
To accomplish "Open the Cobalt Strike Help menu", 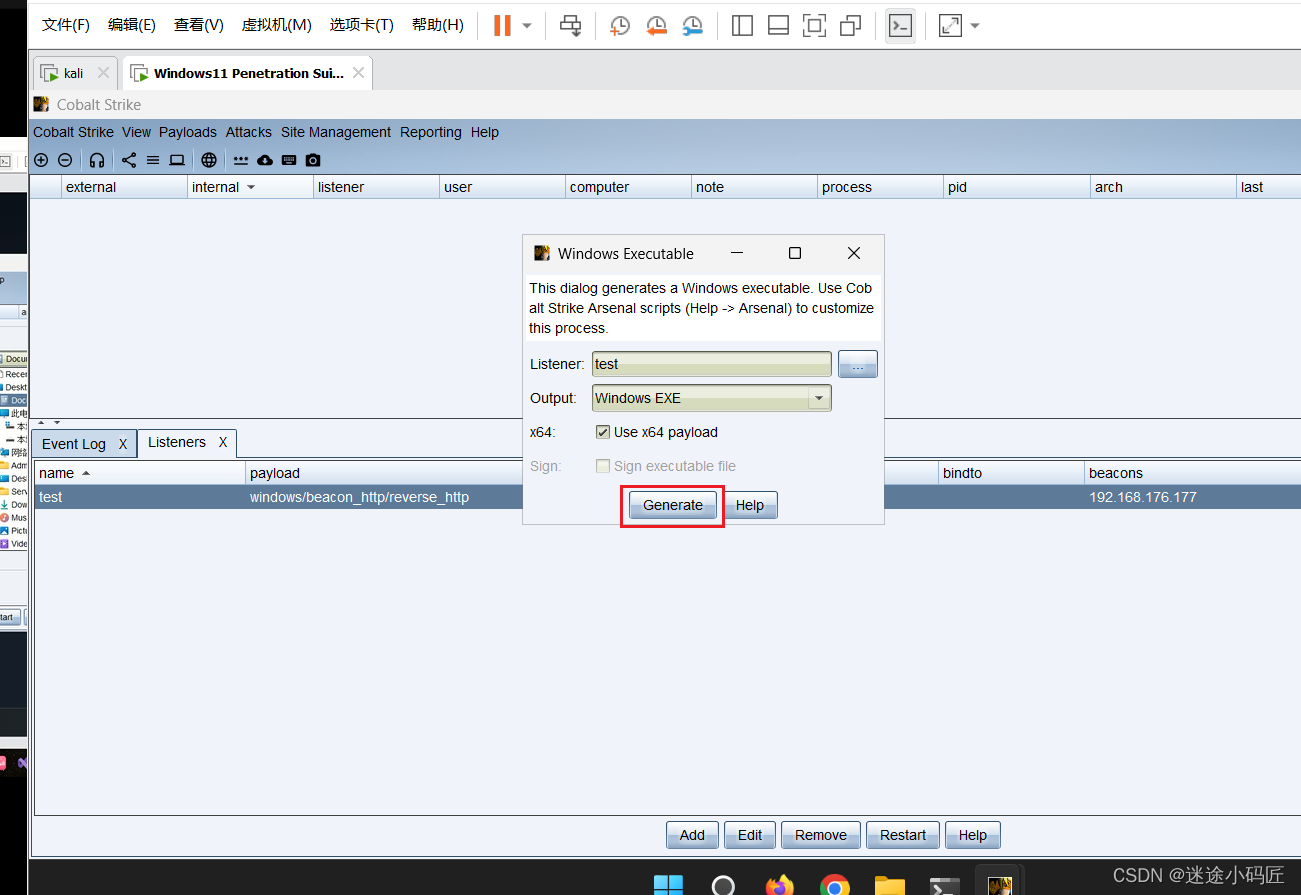I will click(x=485, y=132).
